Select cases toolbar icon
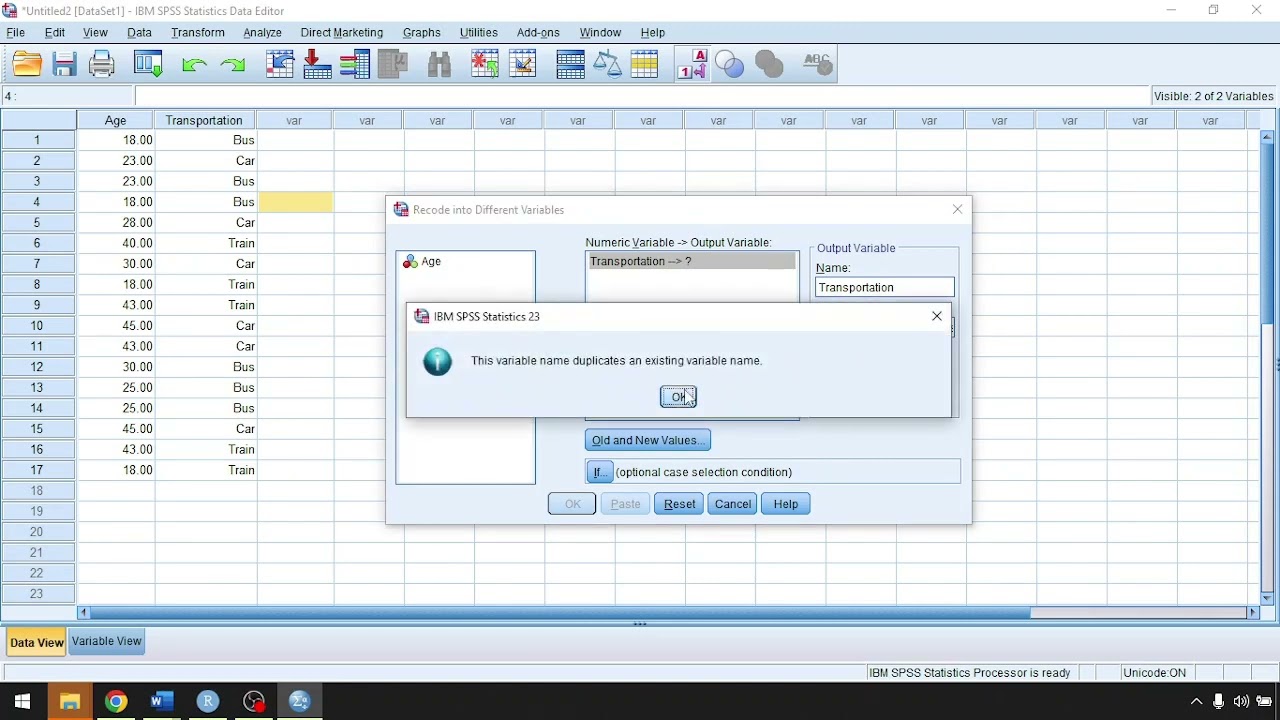The image size is (1280, 720). (645, 65)
